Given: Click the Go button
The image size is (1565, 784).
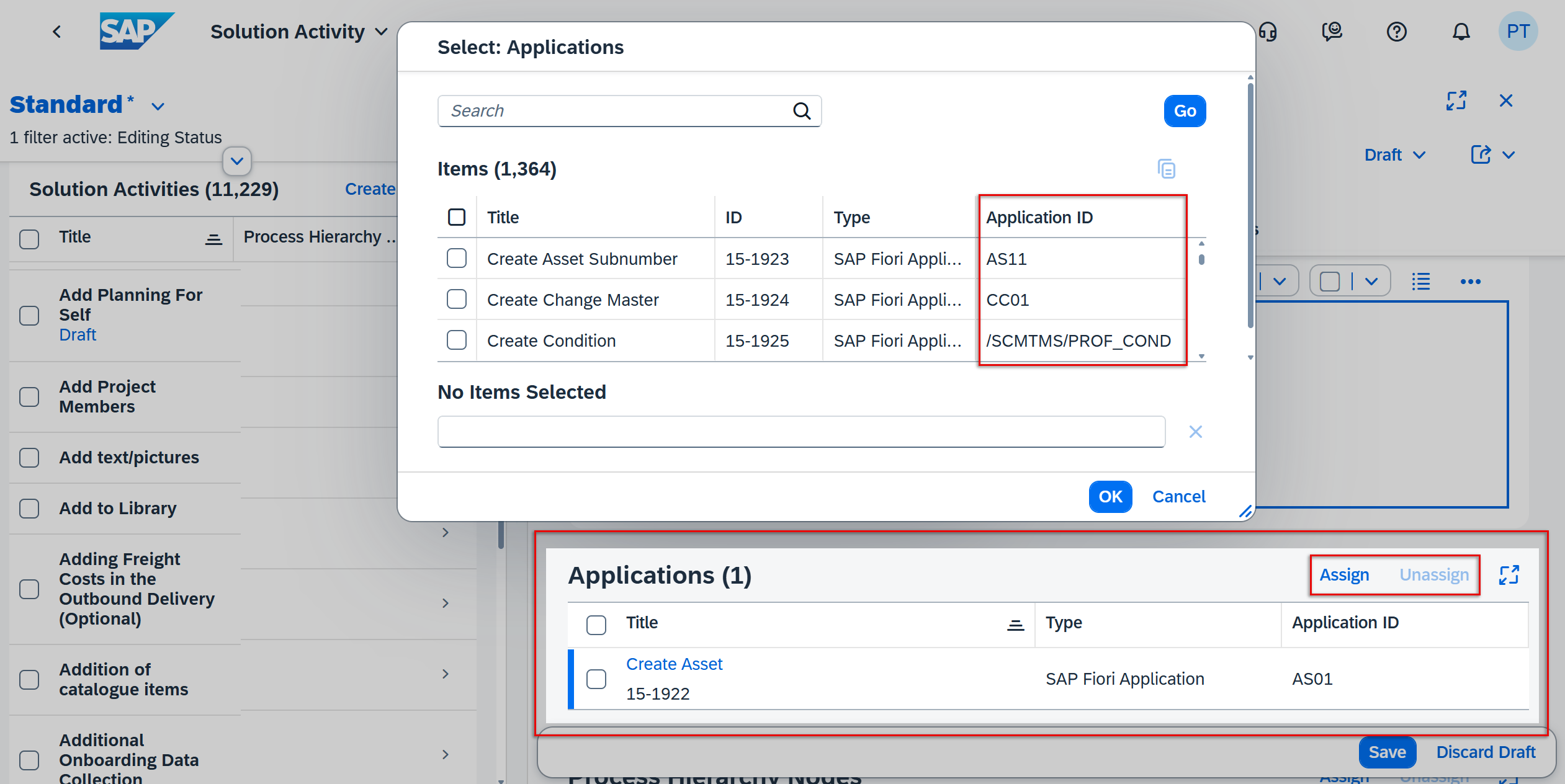Looking at the screenshot, I should (x=1184, y=111).
